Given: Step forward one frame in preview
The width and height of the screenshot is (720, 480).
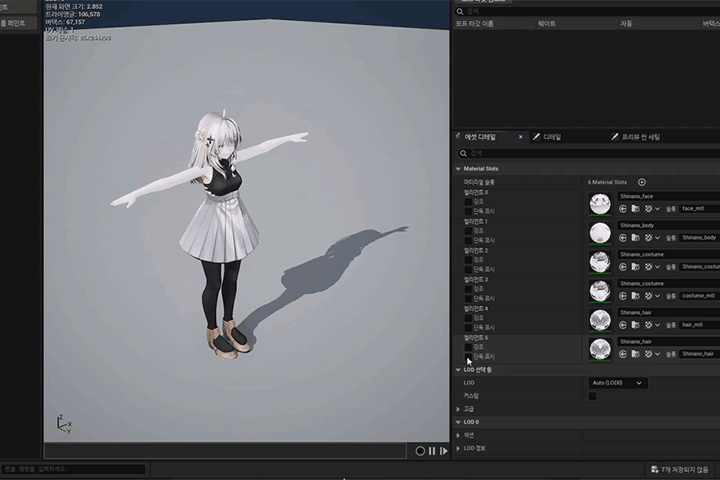Looking at the screenshot, I should coord(444,451).
